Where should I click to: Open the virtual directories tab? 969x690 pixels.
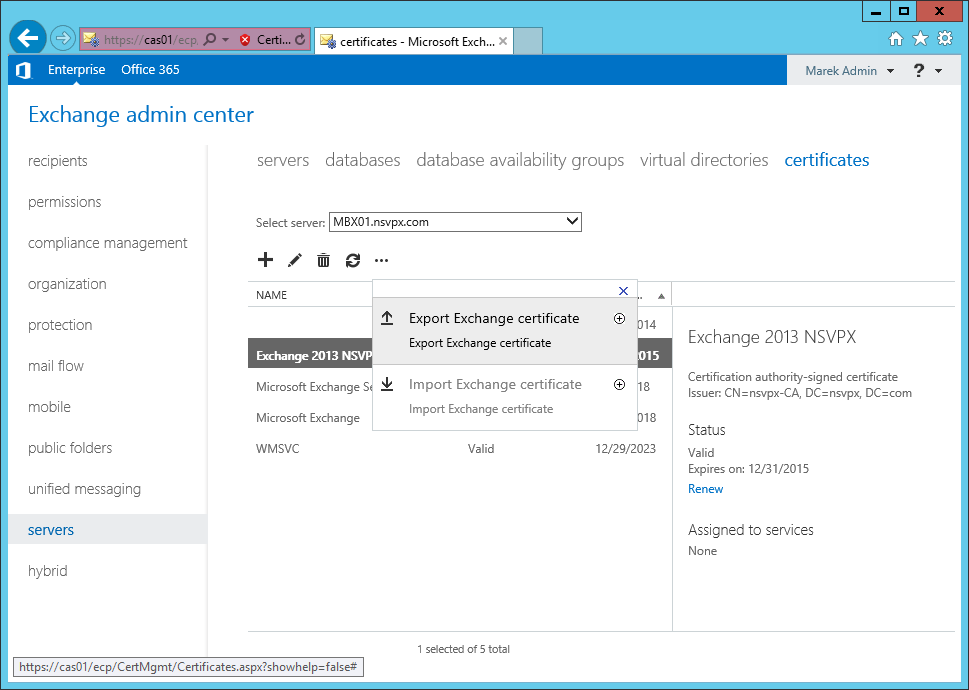tap(704, 160)
